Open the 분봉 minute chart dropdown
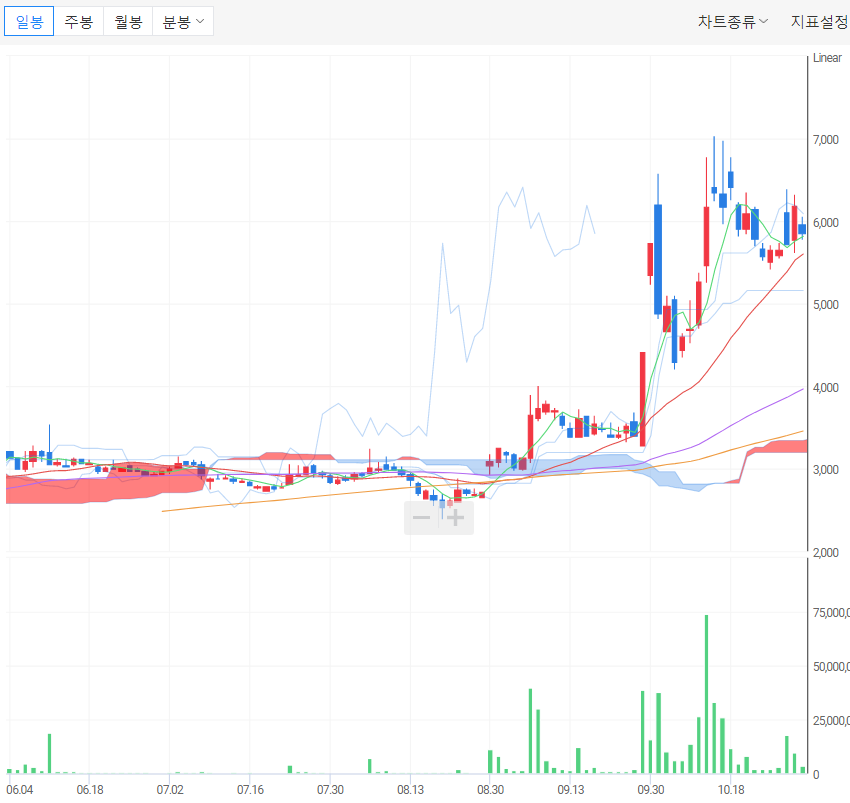 (x=183, y=22)
